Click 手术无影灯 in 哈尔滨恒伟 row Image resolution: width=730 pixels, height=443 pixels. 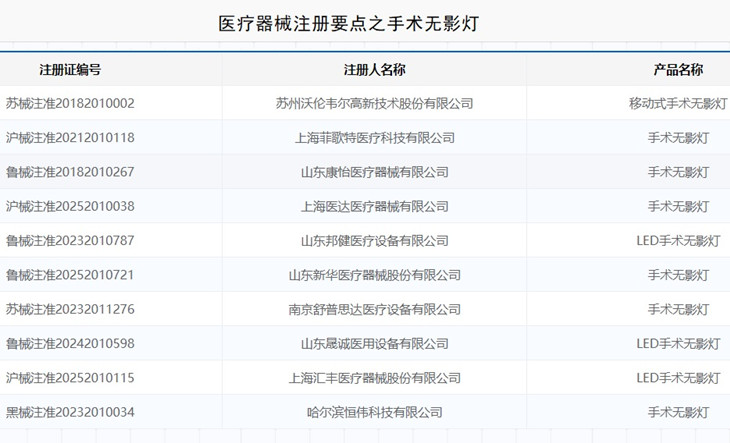tap(678, 412)
